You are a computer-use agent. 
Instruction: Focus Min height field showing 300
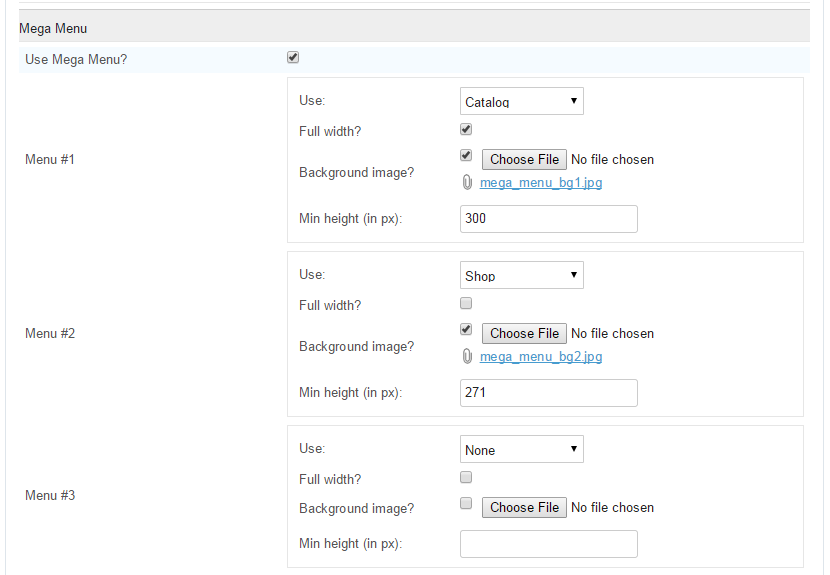click(x=549, y=219)
